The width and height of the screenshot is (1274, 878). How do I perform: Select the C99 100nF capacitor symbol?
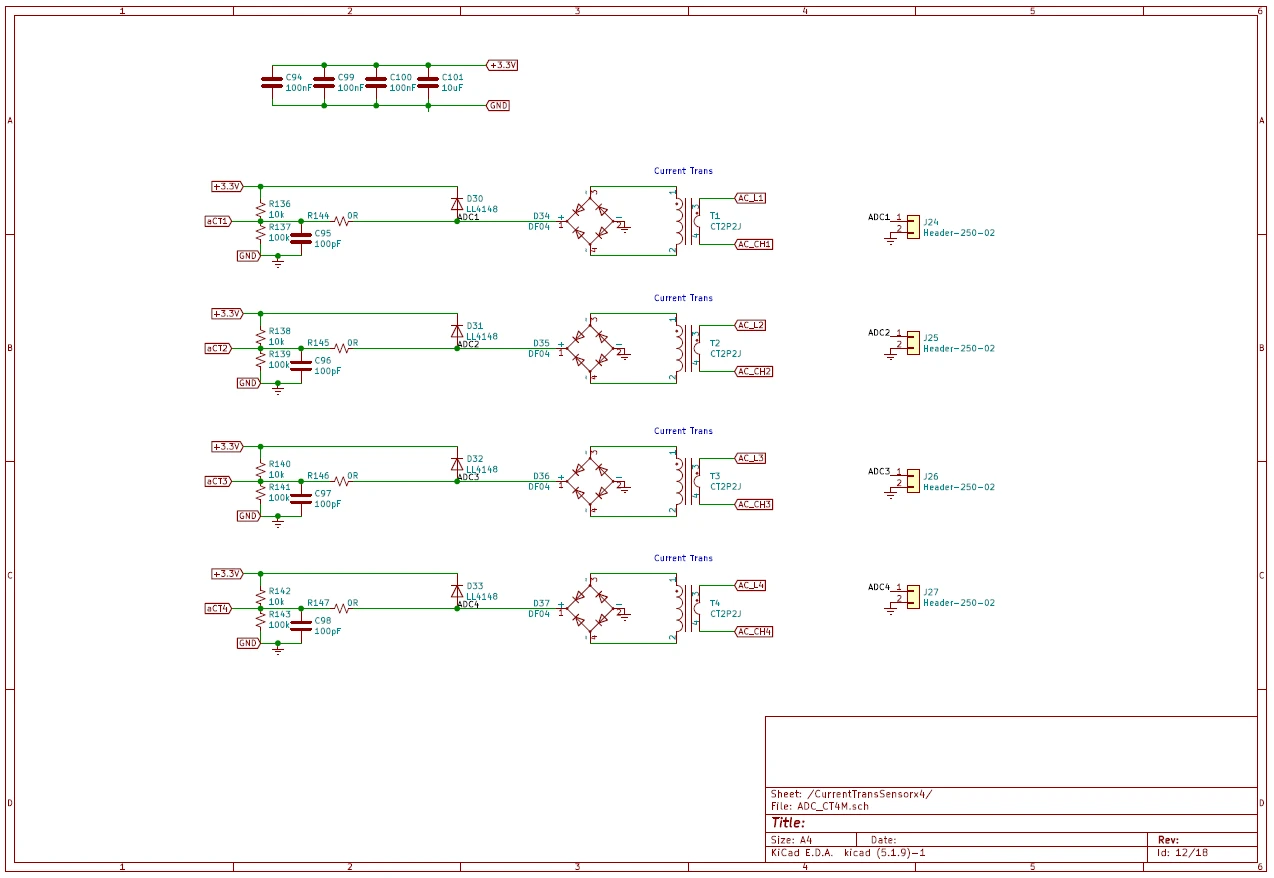pyautogui.click(x=324, y=83)
